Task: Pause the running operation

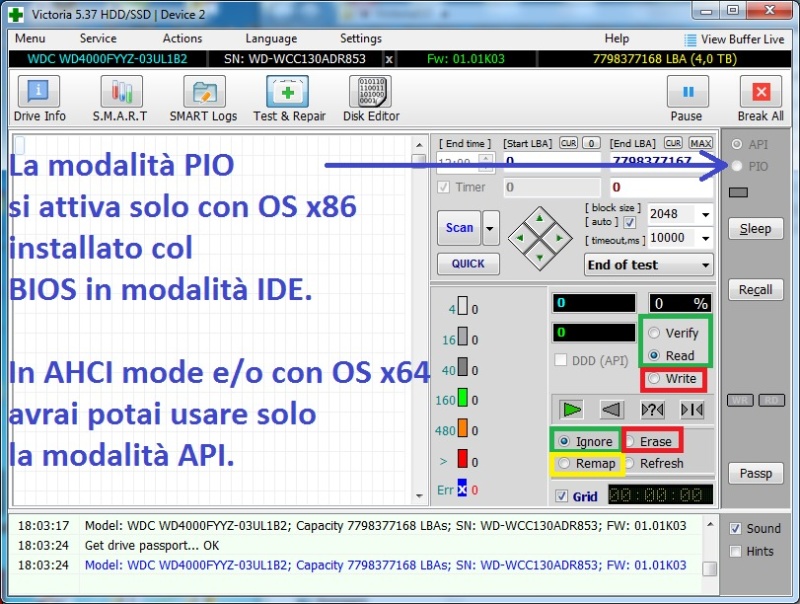Action: [x=687, y=99]
